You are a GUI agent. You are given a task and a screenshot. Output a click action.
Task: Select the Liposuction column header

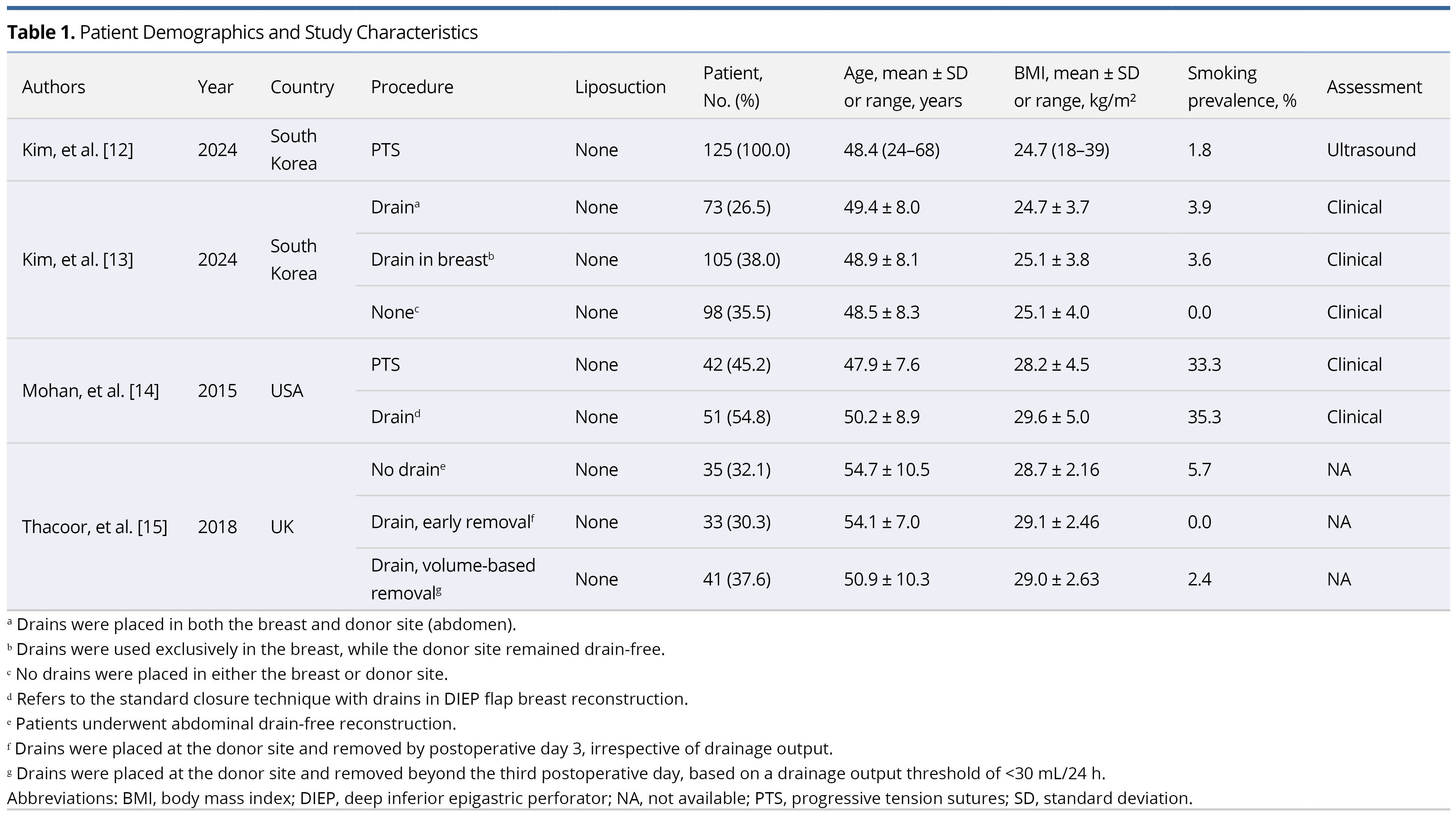(620, 86)
